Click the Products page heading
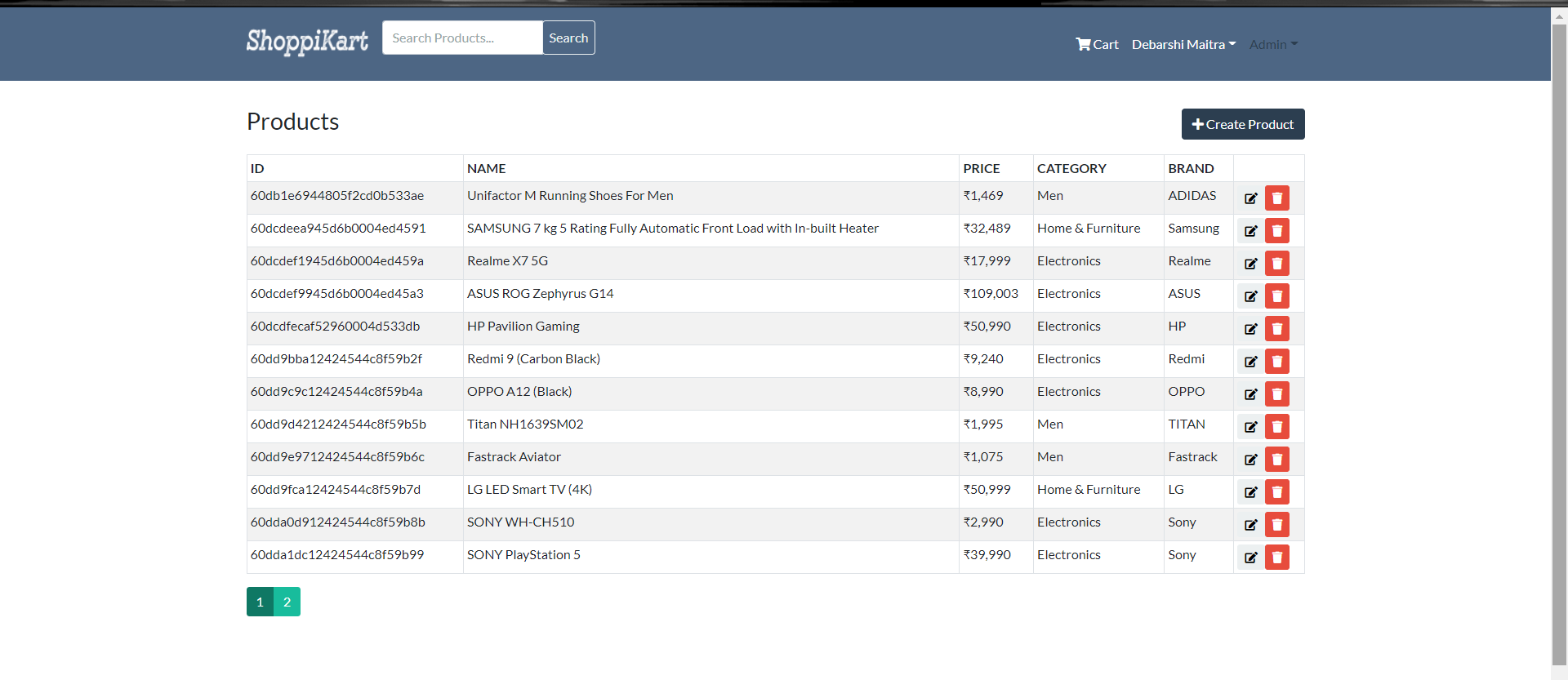The width and height of the screenshot is (1568, 680). [292, 122]
